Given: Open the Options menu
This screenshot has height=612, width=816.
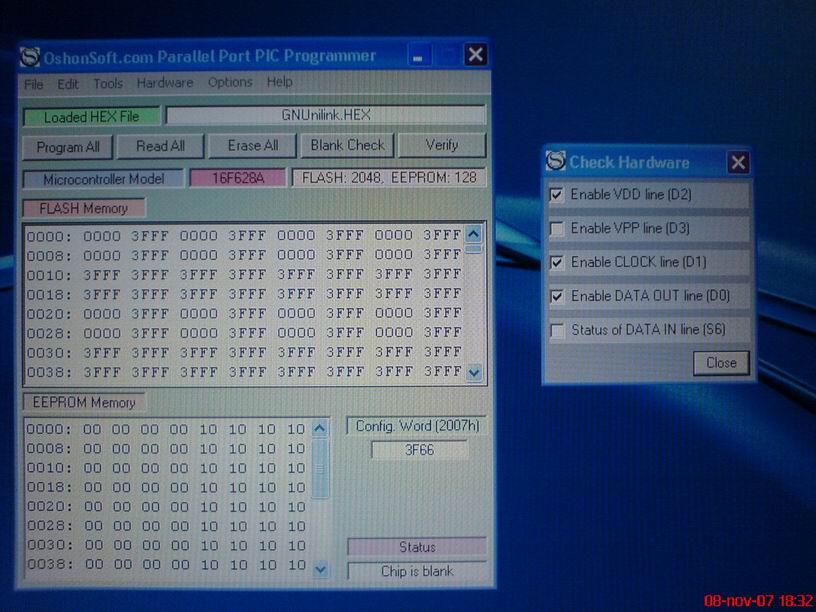Looking at the screenshot, I should (x=230, y=82).
